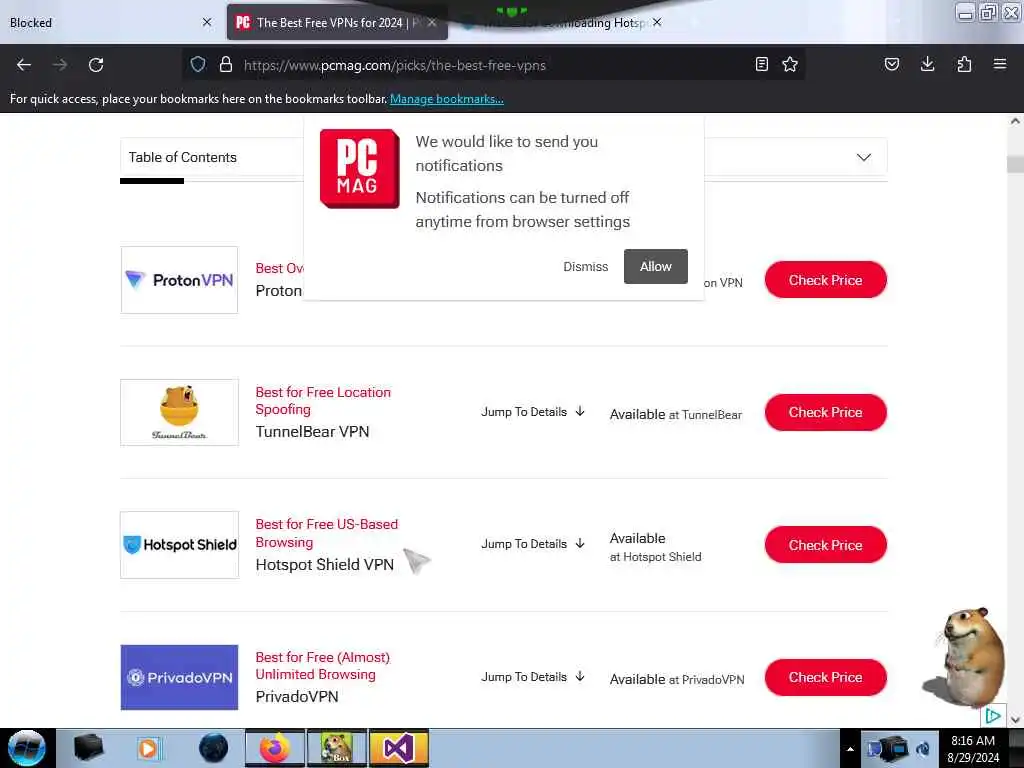Click Available at PrivadoVPN text
Viewport: 1024px width, 768px height.
pyautogui.click(x=677, y=679)
